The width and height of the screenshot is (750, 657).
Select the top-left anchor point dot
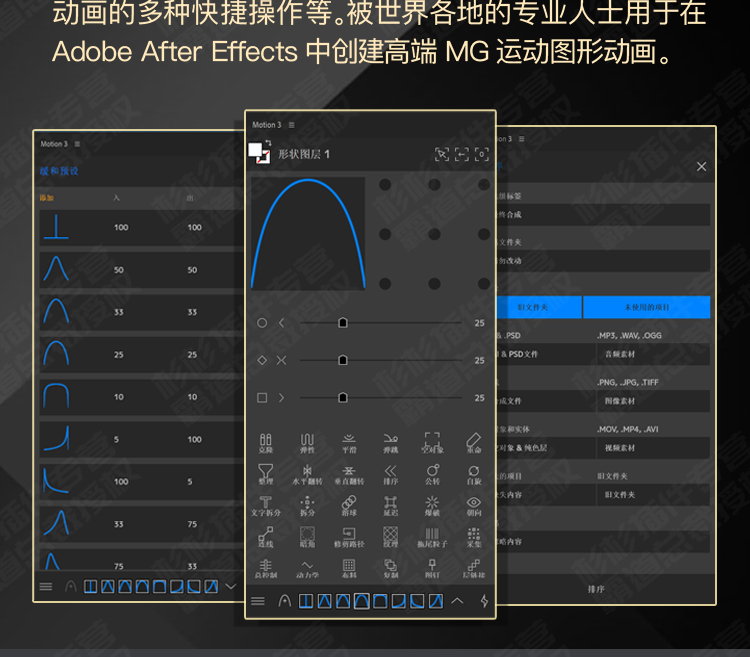385,185
